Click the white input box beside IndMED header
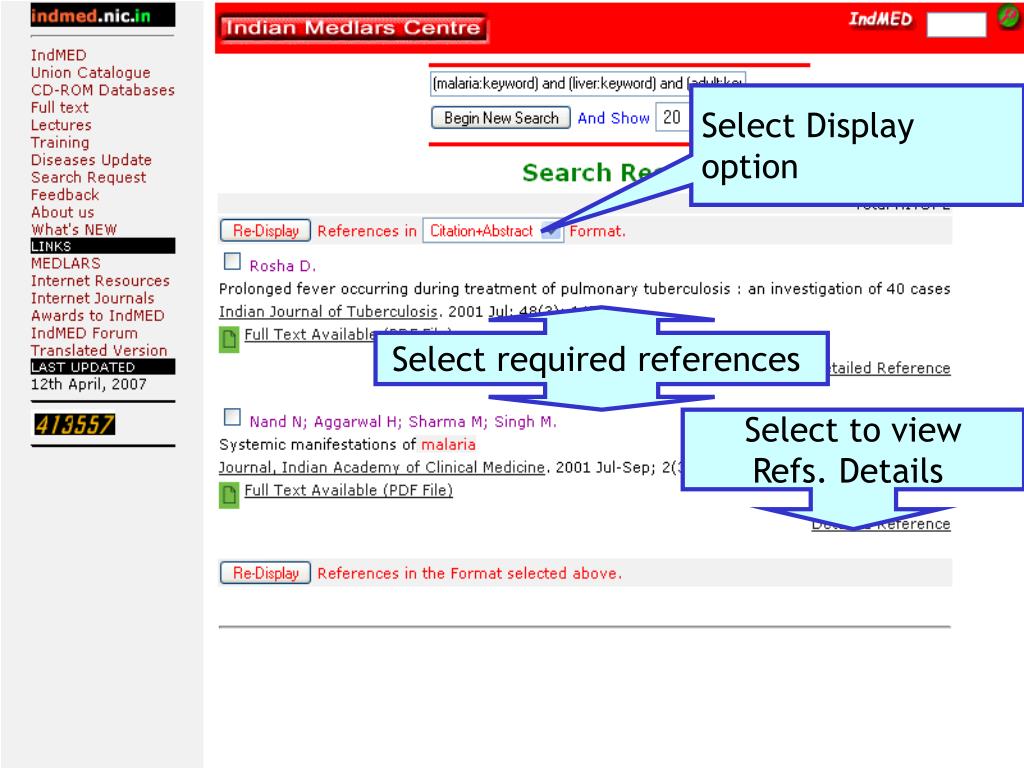 [x=956, y=24]
